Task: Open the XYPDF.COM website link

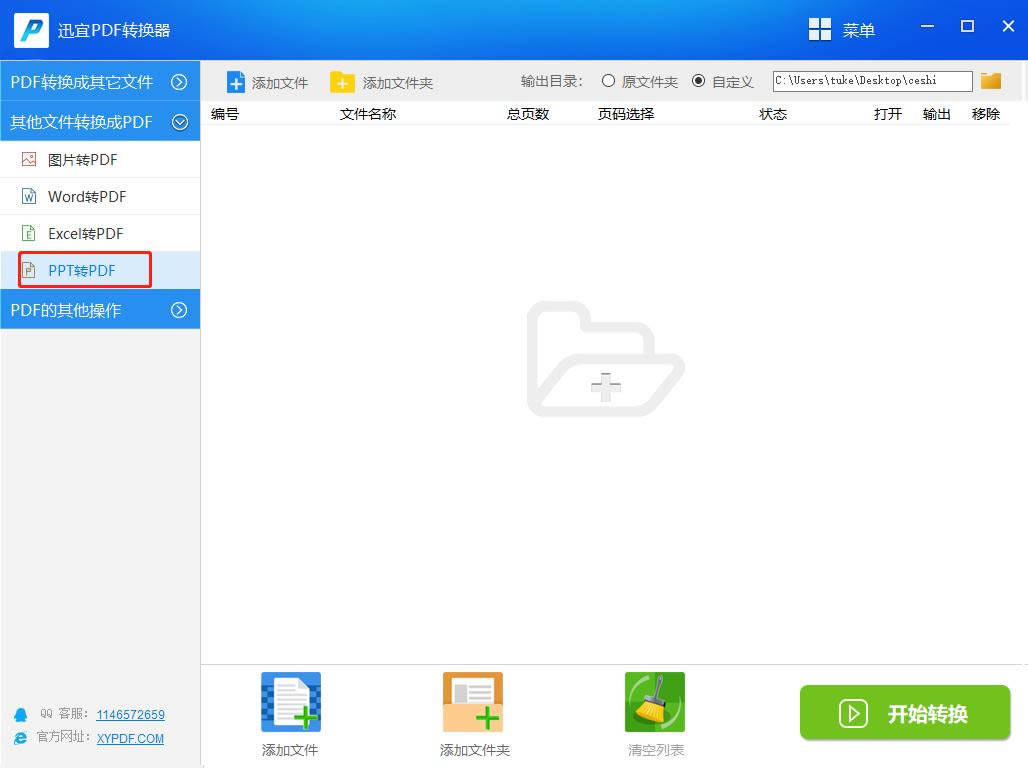Action: 130,738
